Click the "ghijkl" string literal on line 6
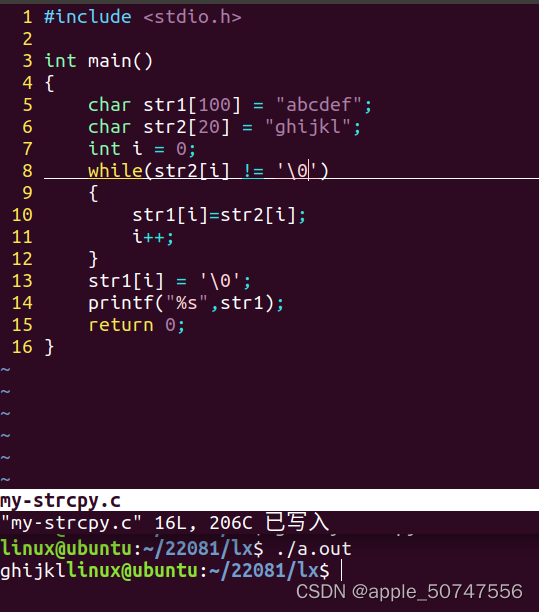 coord(308,127)
